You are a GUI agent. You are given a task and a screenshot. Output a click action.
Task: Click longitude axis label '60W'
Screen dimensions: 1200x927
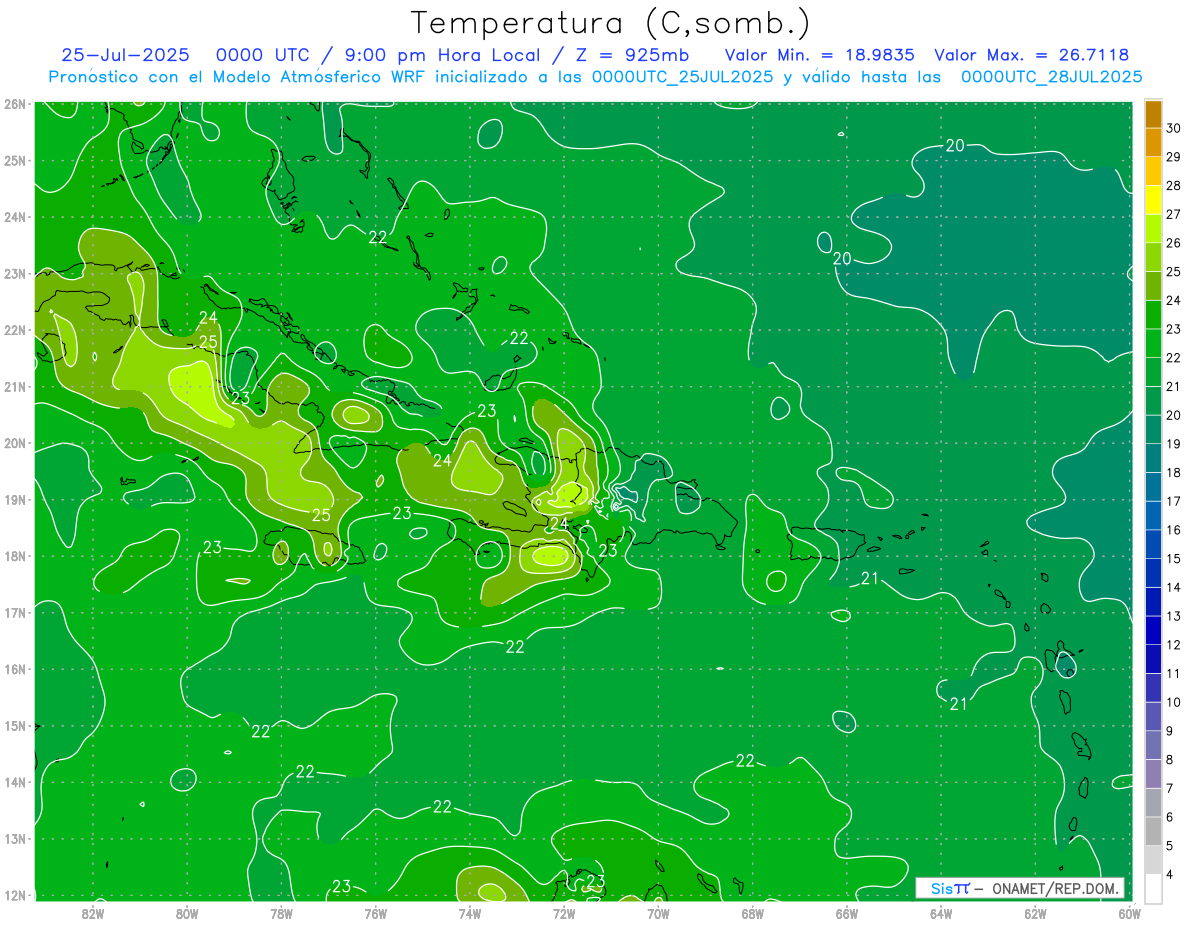click(x=1129, y=912)
